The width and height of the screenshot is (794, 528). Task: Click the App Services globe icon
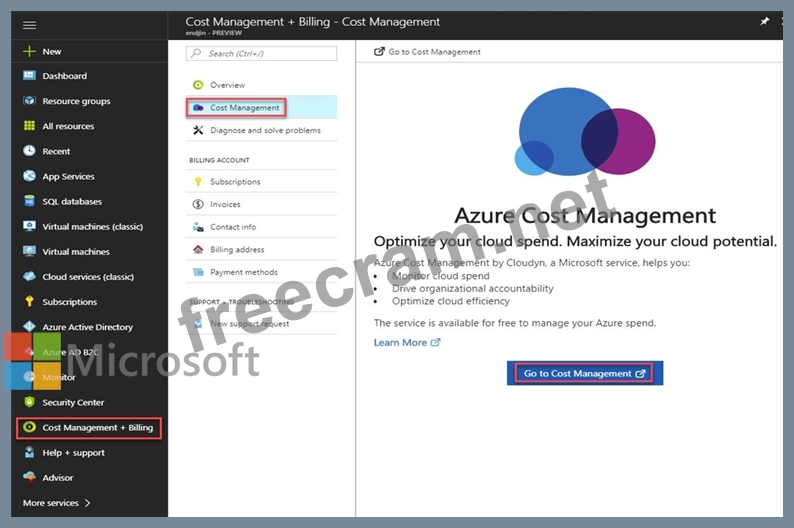(x=29, y=176)
